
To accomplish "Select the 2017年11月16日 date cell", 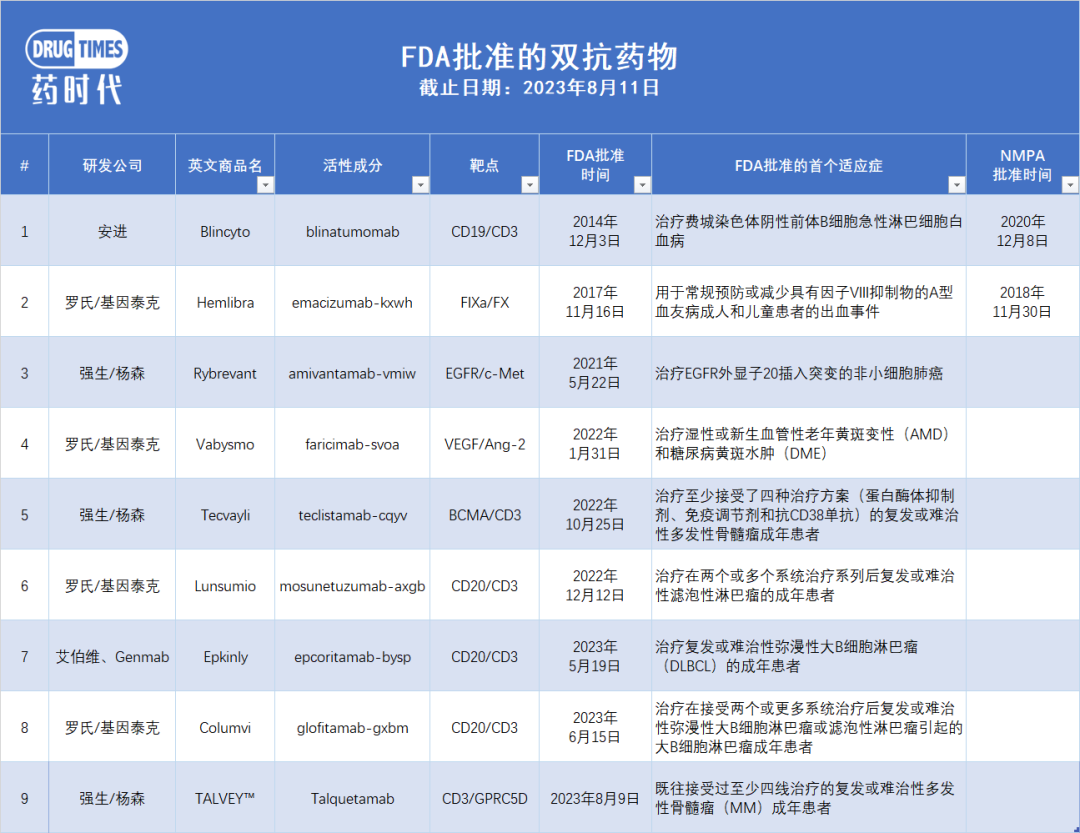I will pos(595,302).
